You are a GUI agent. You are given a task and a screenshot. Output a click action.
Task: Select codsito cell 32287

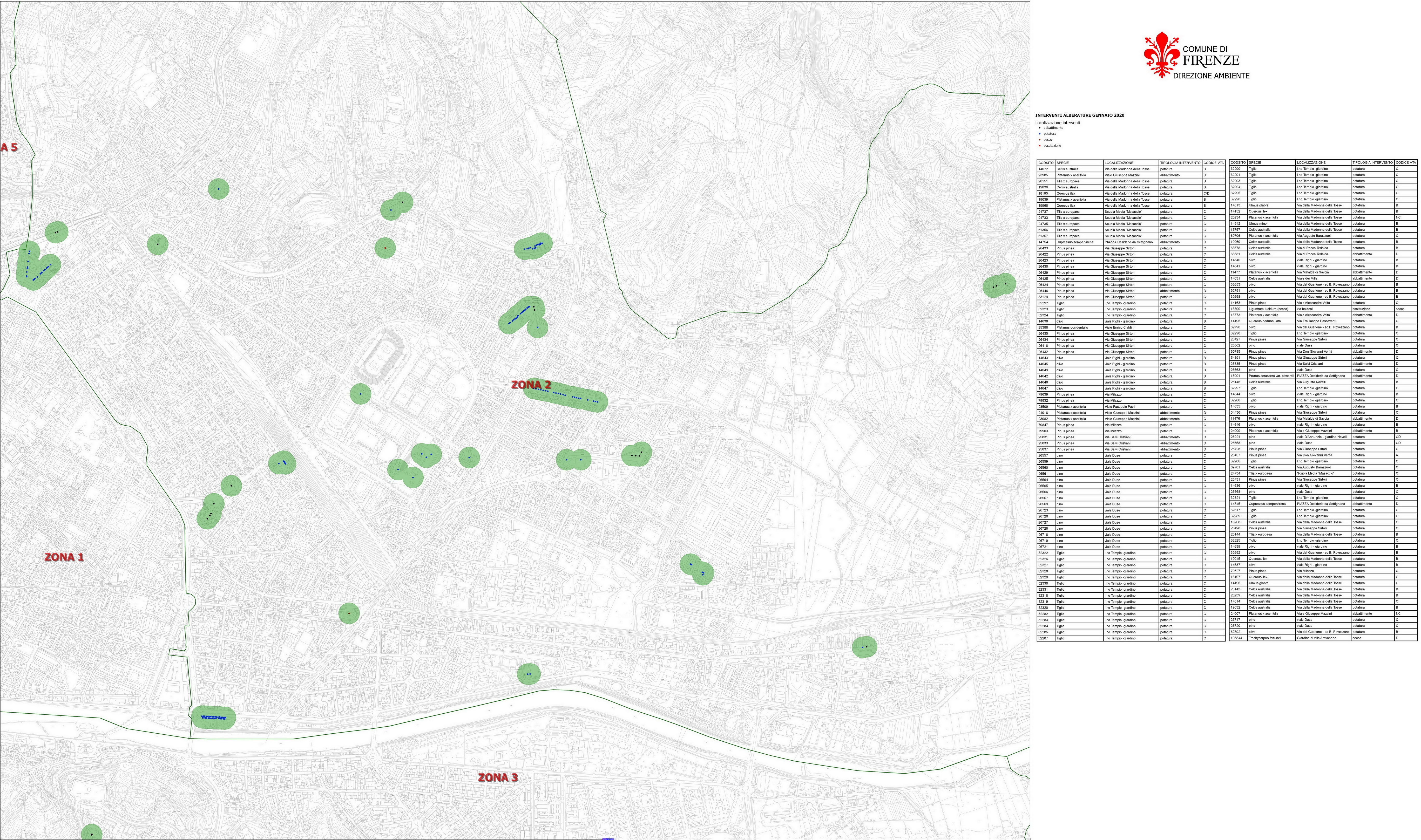[1046, 638]
